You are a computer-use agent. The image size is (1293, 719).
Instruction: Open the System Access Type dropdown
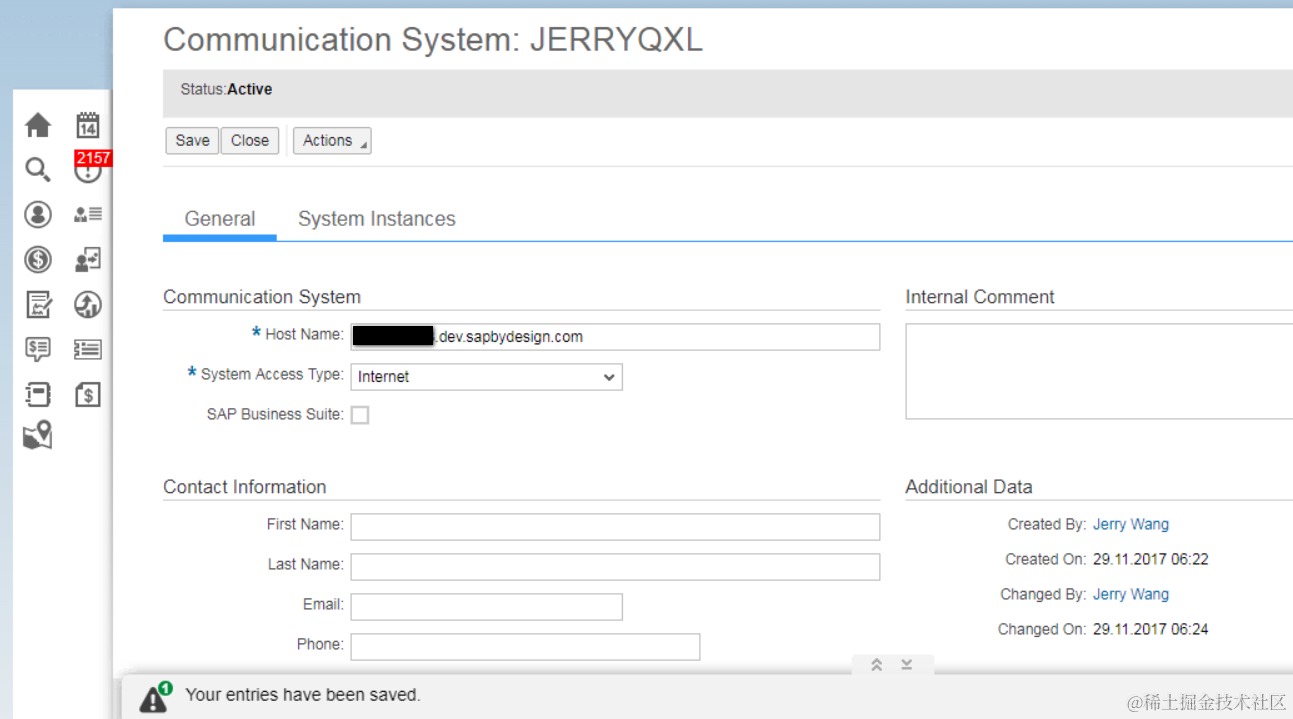point(486,377)
